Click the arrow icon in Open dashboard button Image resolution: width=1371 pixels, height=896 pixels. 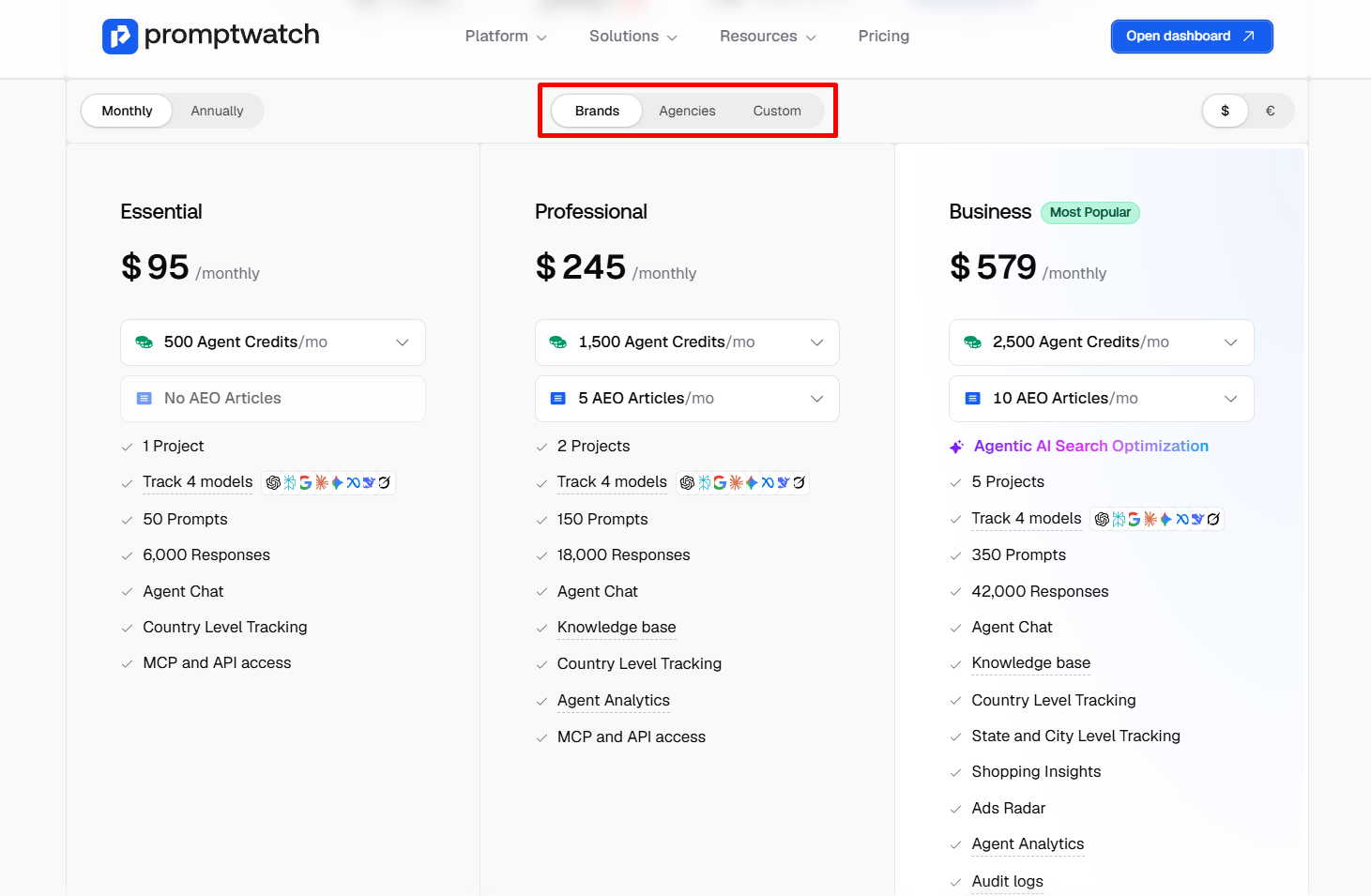click(1248, 37)
